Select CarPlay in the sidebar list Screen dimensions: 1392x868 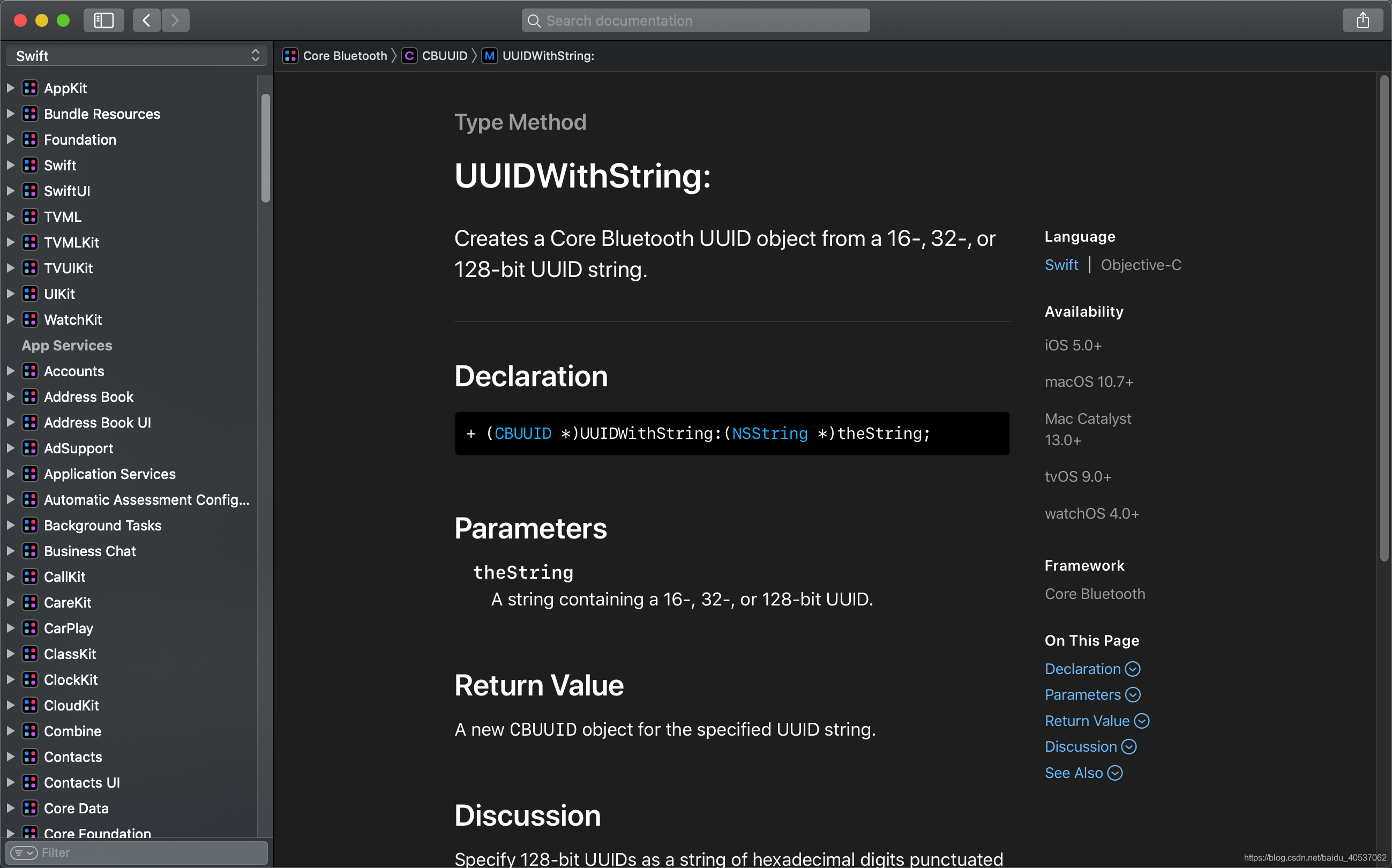click(x=68, y=628)
